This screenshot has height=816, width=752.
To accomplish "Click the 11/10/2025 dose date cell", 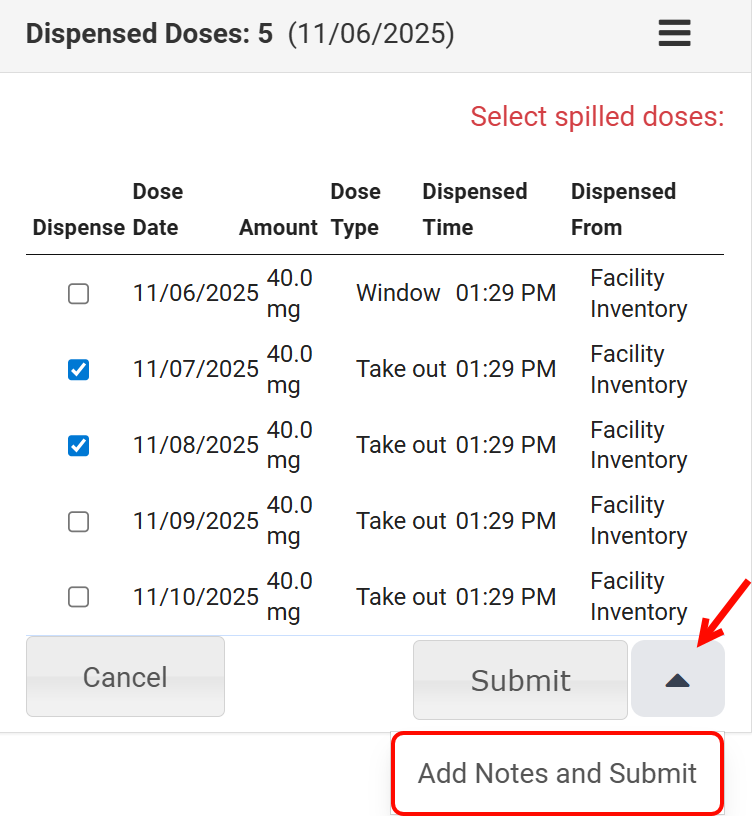I will click(x=195, y=597).
